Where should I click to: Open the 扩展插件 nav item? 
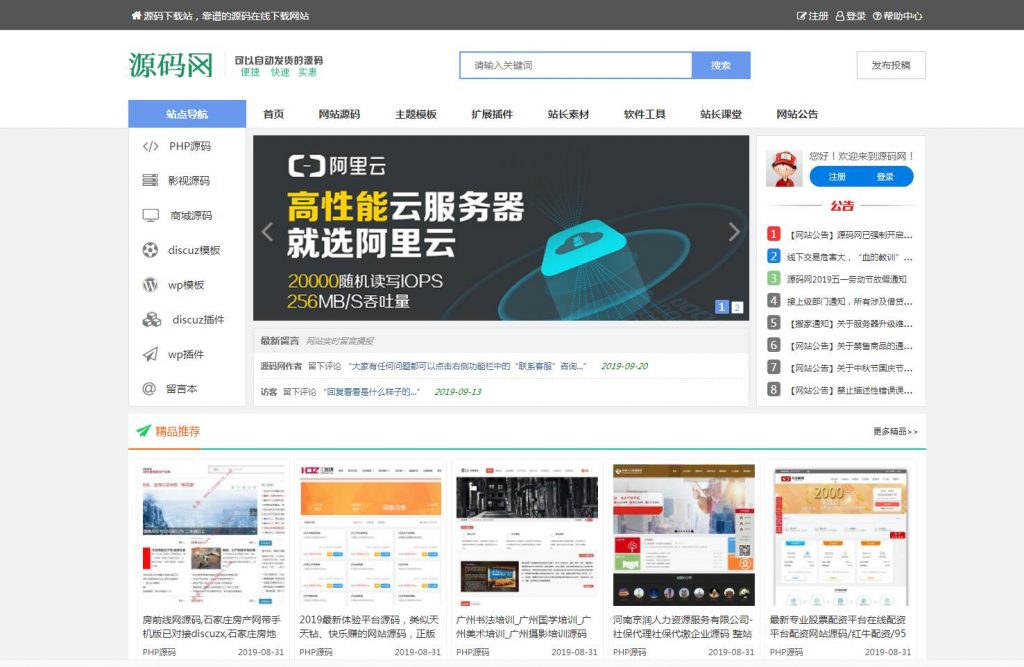point(492,114)
